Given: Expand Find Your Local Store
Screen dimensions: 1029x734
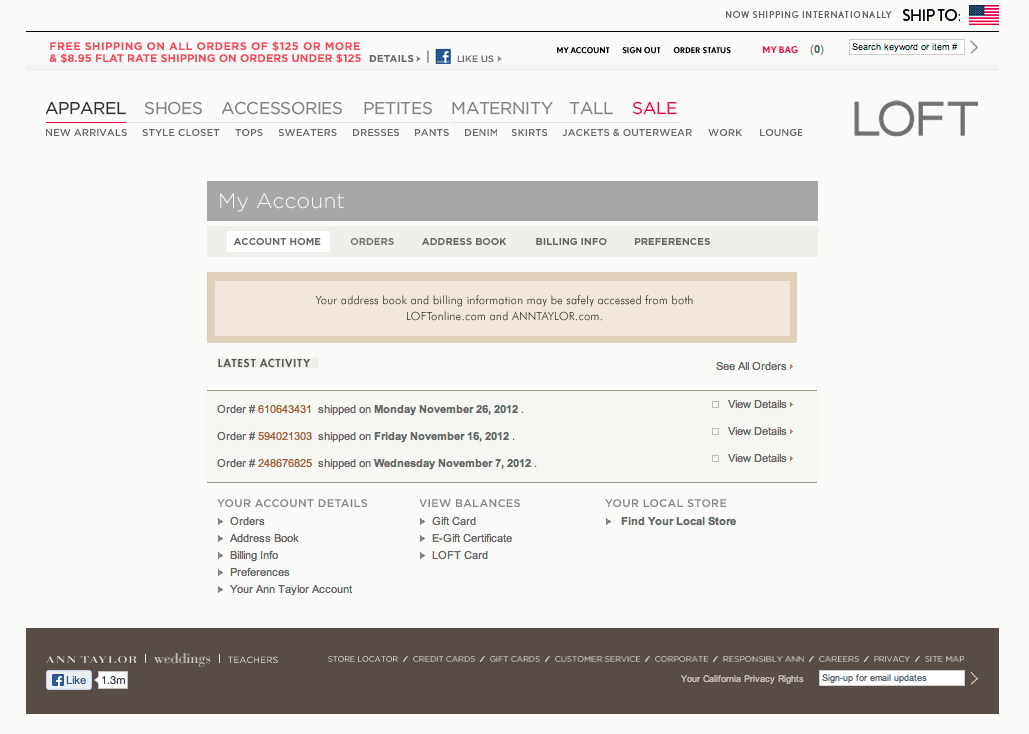Looking at the screenshot, I should click(x=678, y=521).
